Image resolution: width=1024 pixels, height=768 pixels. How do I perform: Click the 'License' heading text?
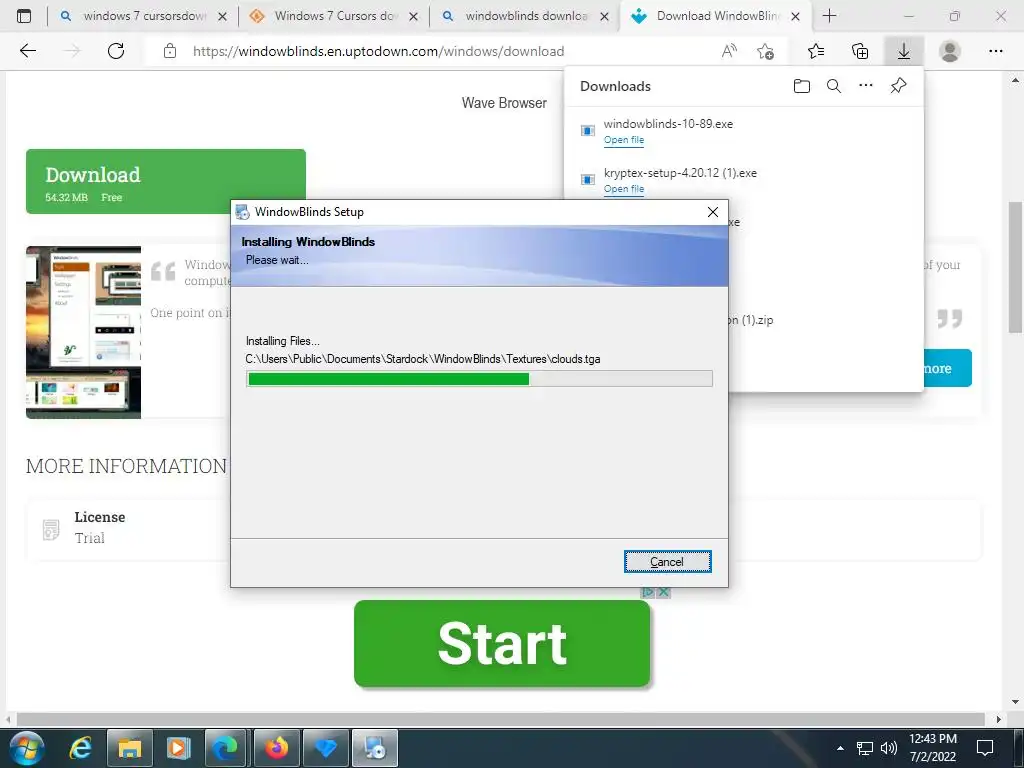point(99,517)
